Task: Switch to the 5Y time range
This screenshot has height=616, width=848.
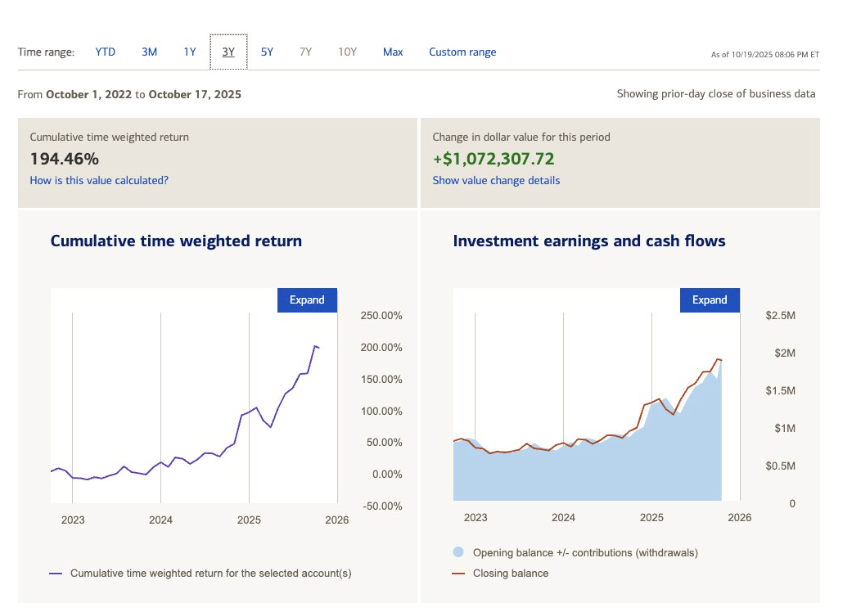Action: 267,52
